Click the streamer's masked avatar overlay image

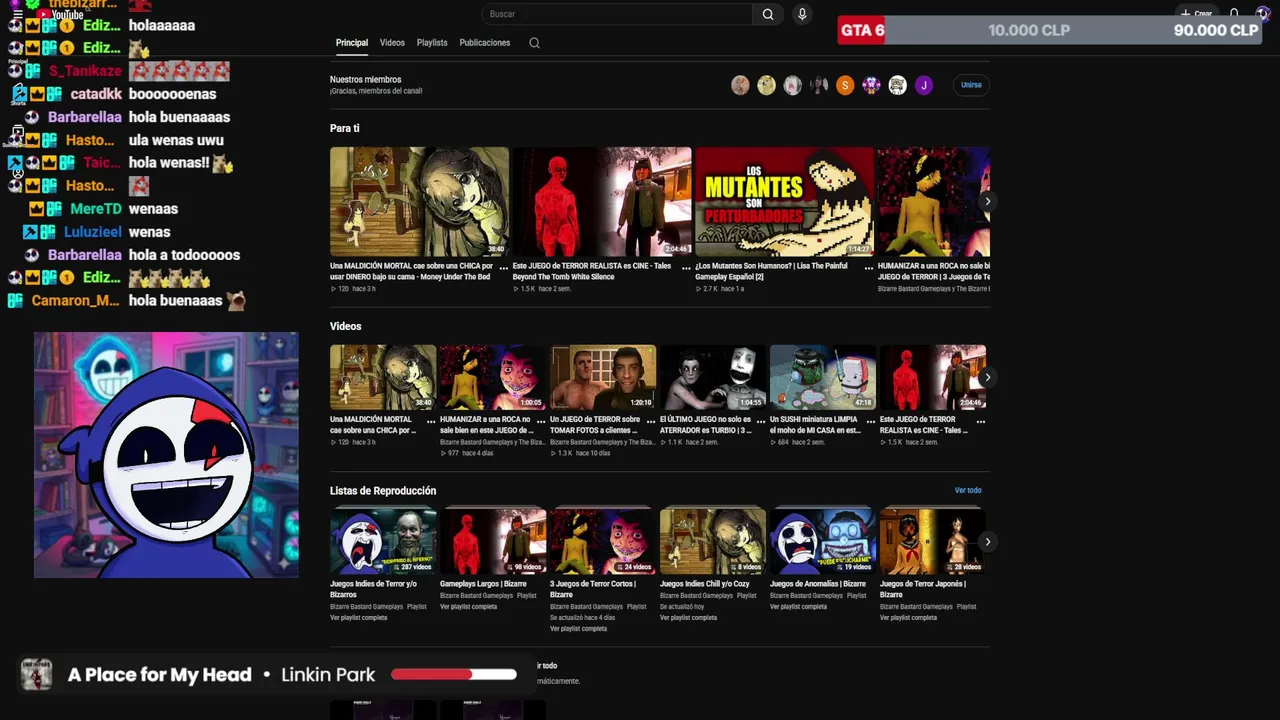[x=166, y=455]
